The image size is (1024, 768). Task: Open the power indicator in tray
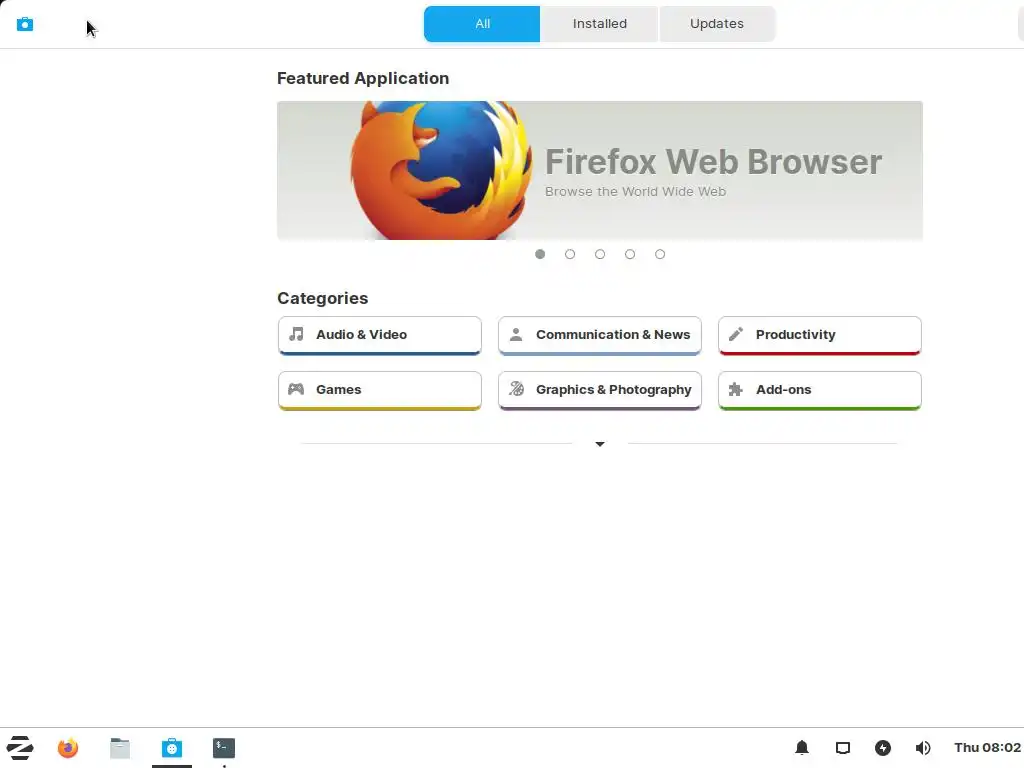pos(883,748)
